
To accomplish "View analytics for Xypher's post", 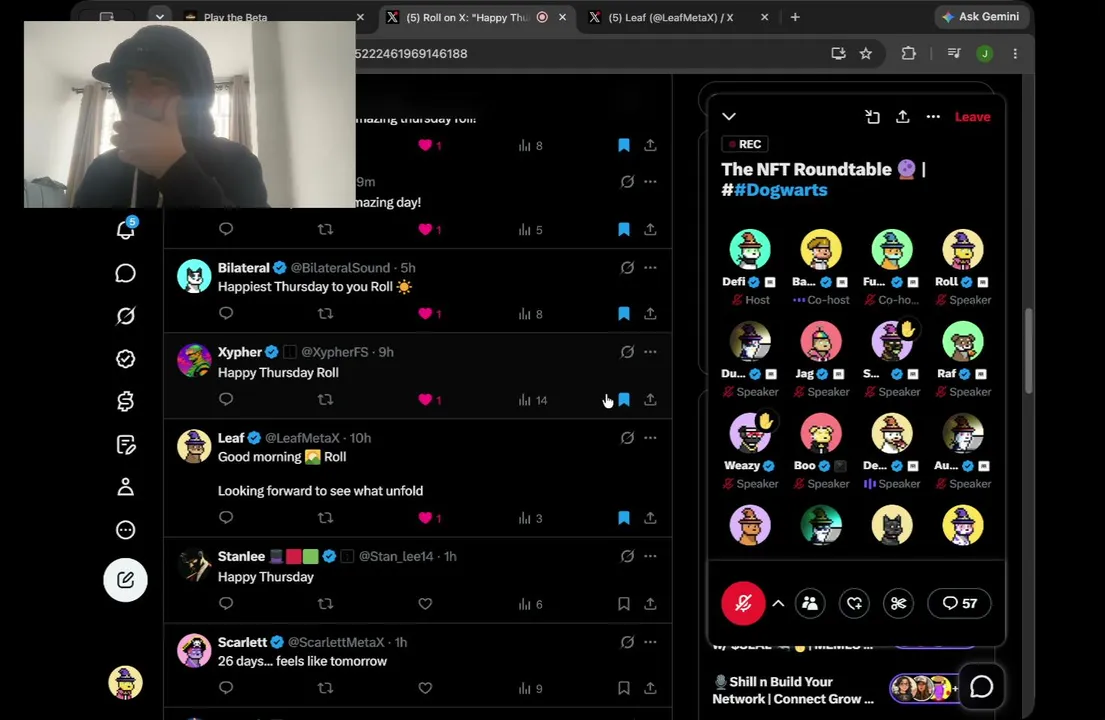I will coord(533,400).
